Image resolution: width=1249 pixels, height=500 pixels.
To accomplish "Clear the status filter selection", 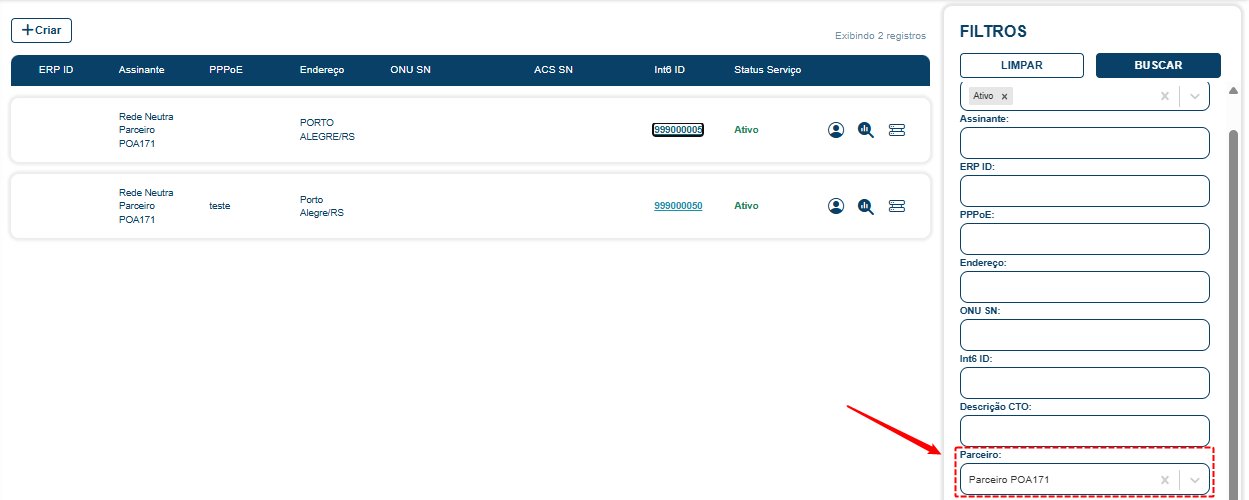I will [x=1164, y=96].
